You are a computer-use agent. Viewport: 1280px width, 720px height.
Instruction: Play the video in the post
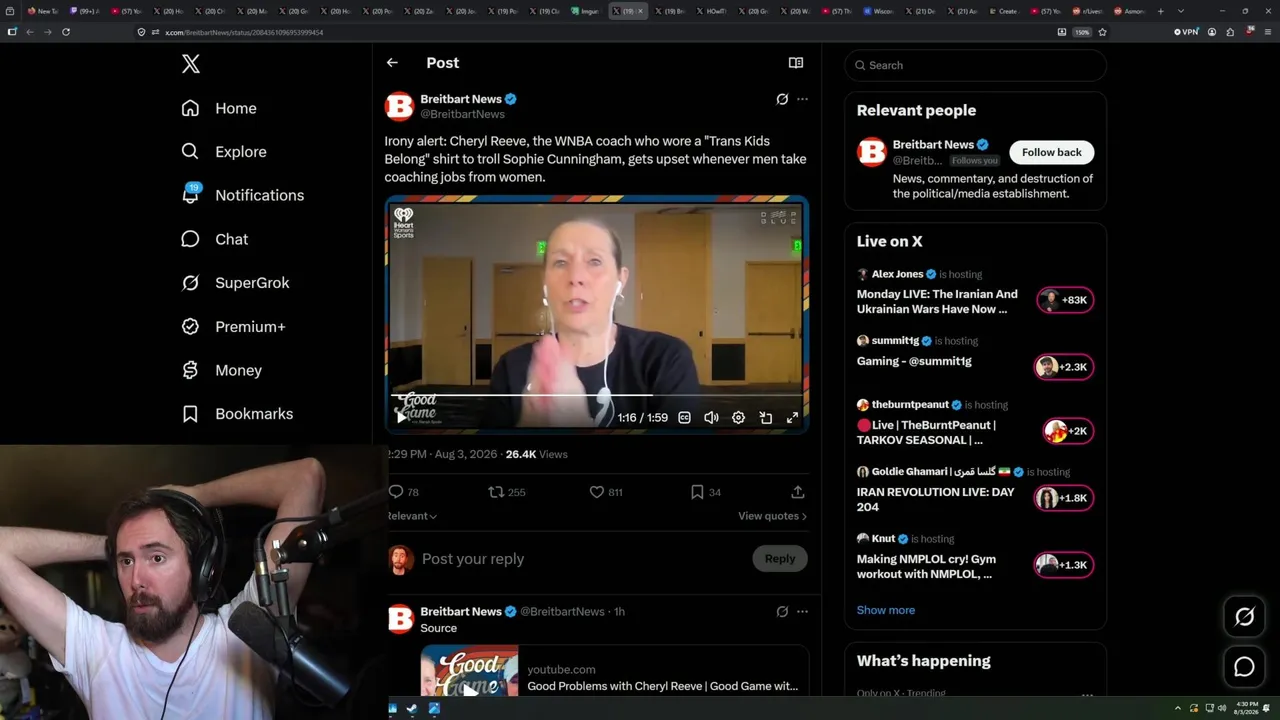tap(401, 418)
